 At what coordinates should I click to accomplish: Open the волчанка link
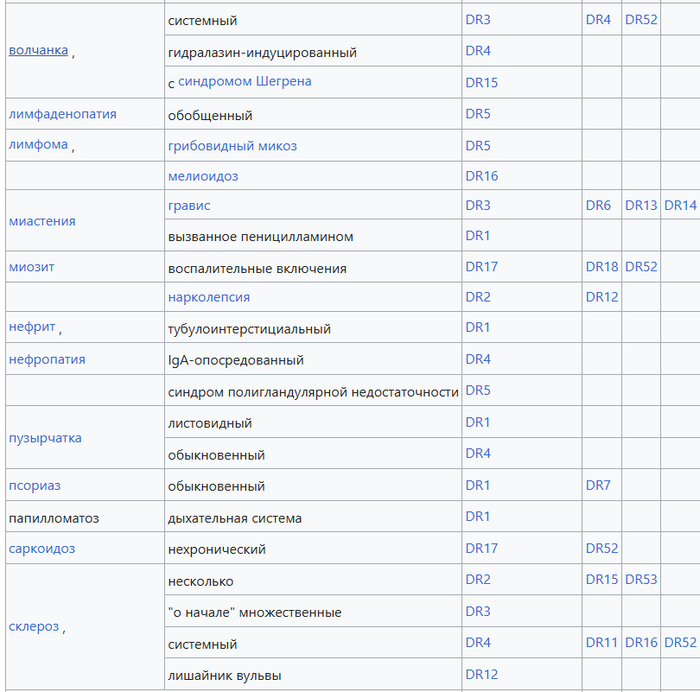tap(38, 50)
